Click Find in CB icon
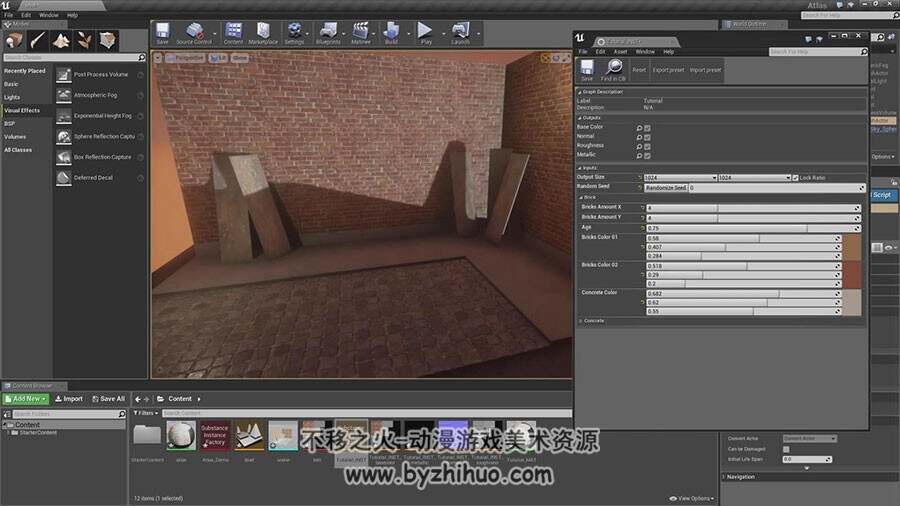Viewport: 900px width, 506px height. [613, 71]
